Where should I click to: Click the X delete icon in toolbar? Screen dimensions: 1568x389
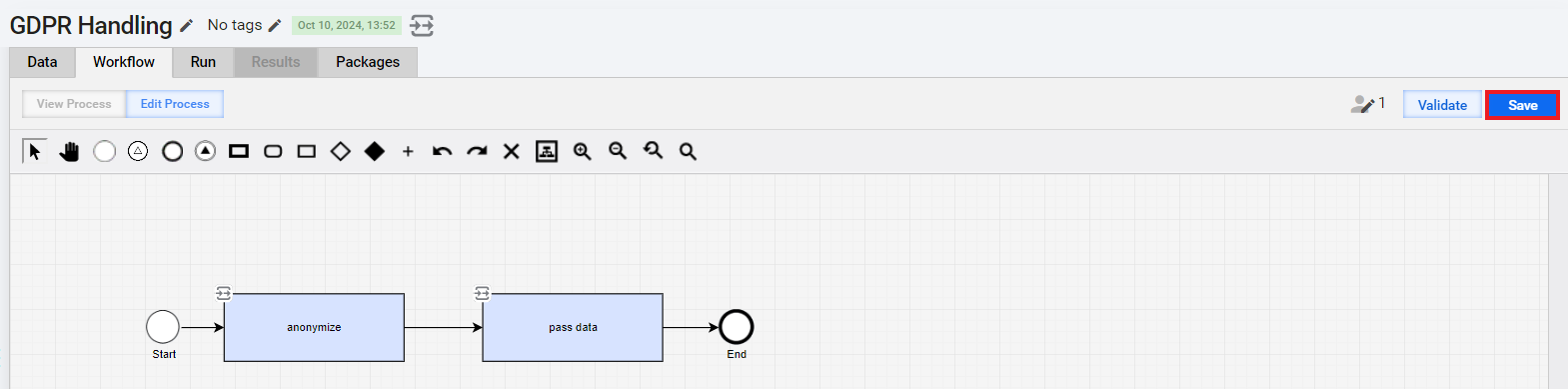(511, 151)
